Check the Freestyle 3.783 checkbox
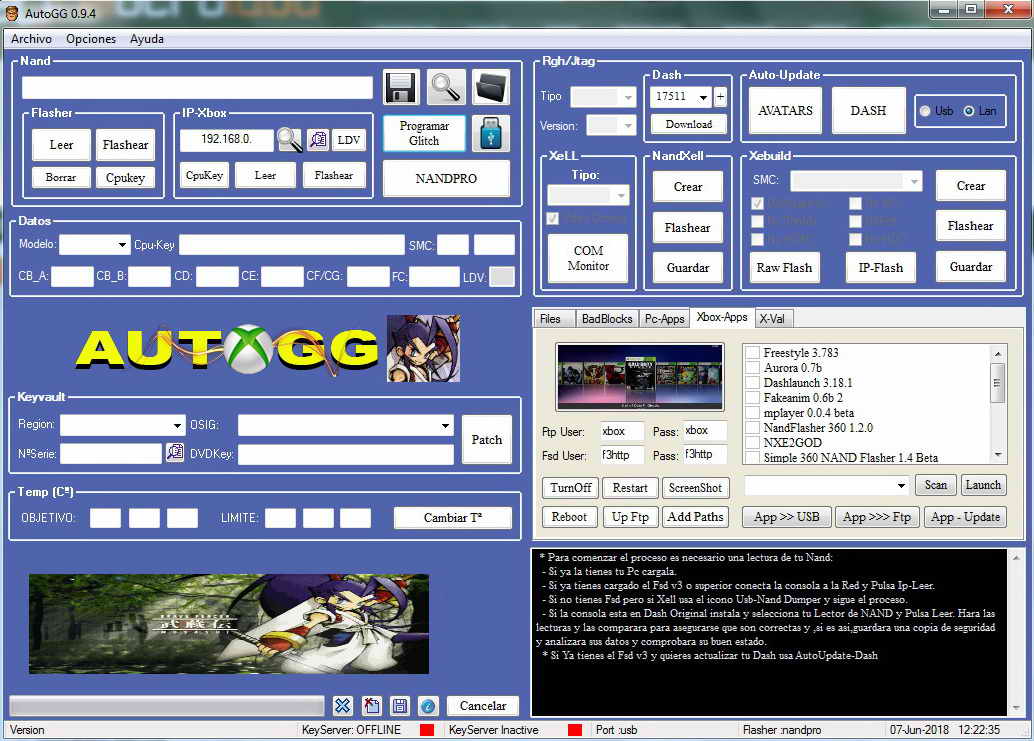1034x741 pixels. (x=752, y=353)
